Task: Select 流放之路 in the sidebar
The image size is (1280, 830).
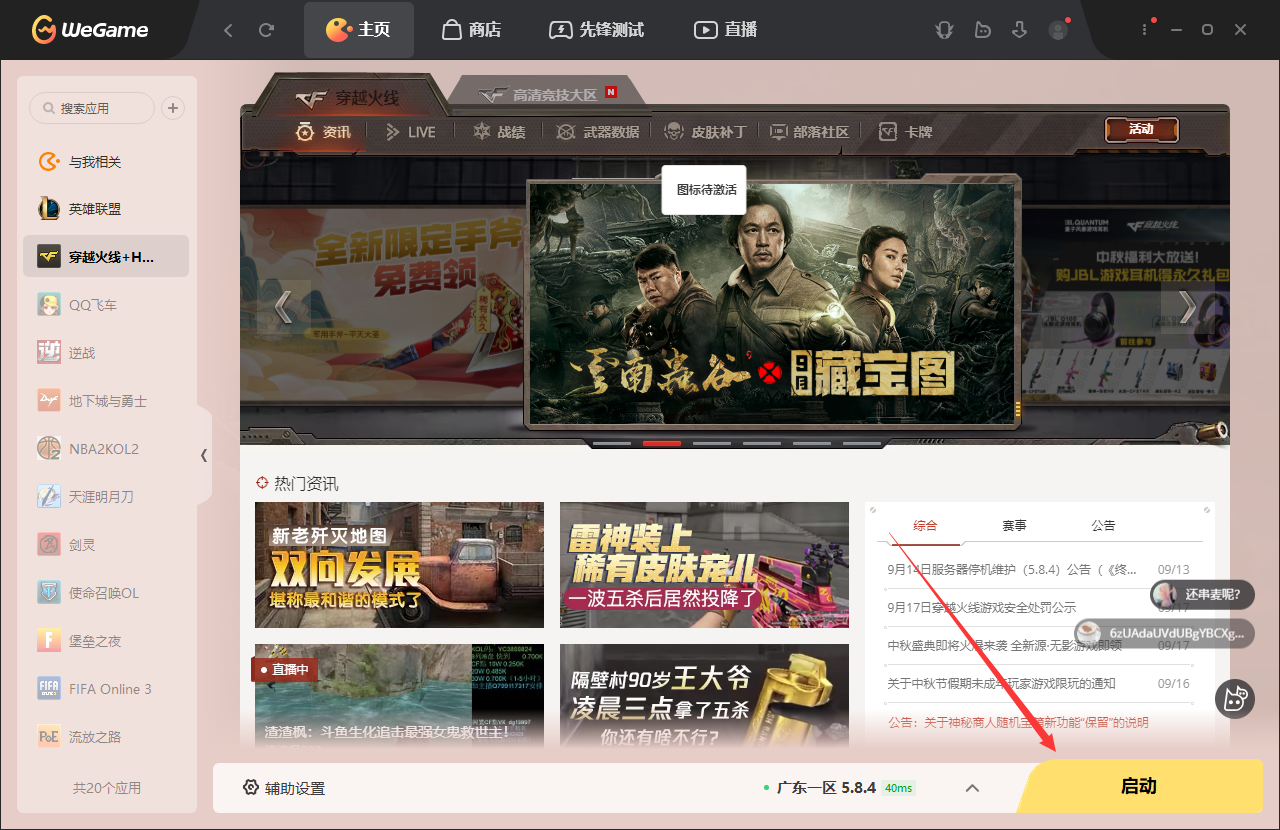Action: pos(106,737)
